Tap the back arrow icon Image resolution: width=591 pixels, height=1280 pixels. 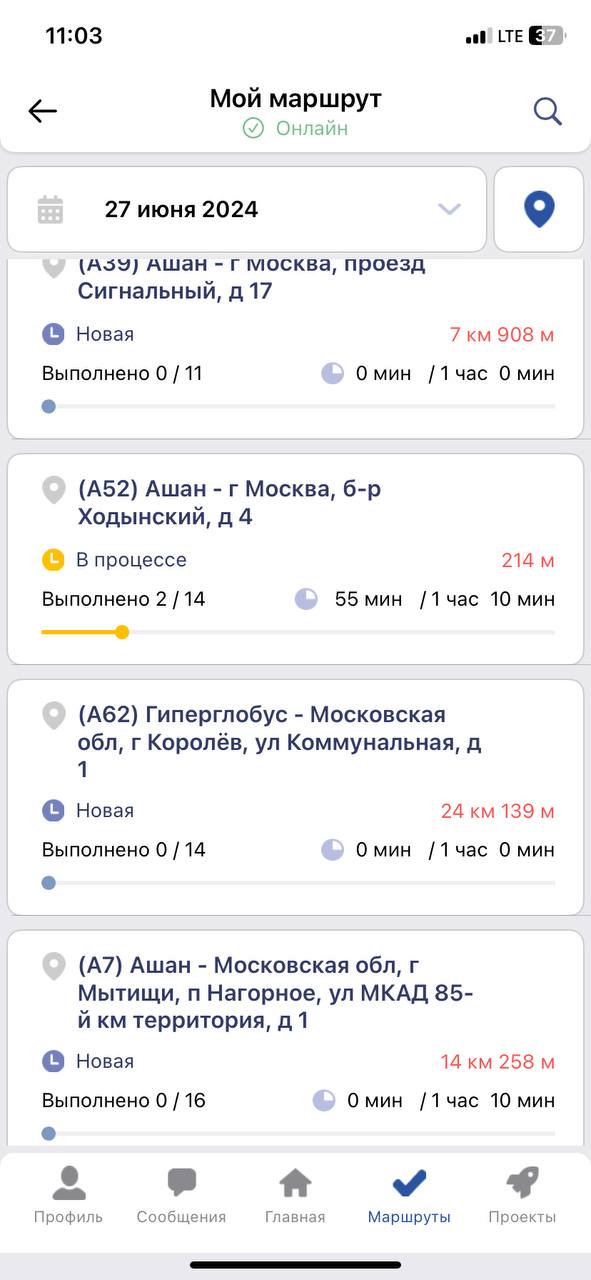tap(43, 111)
